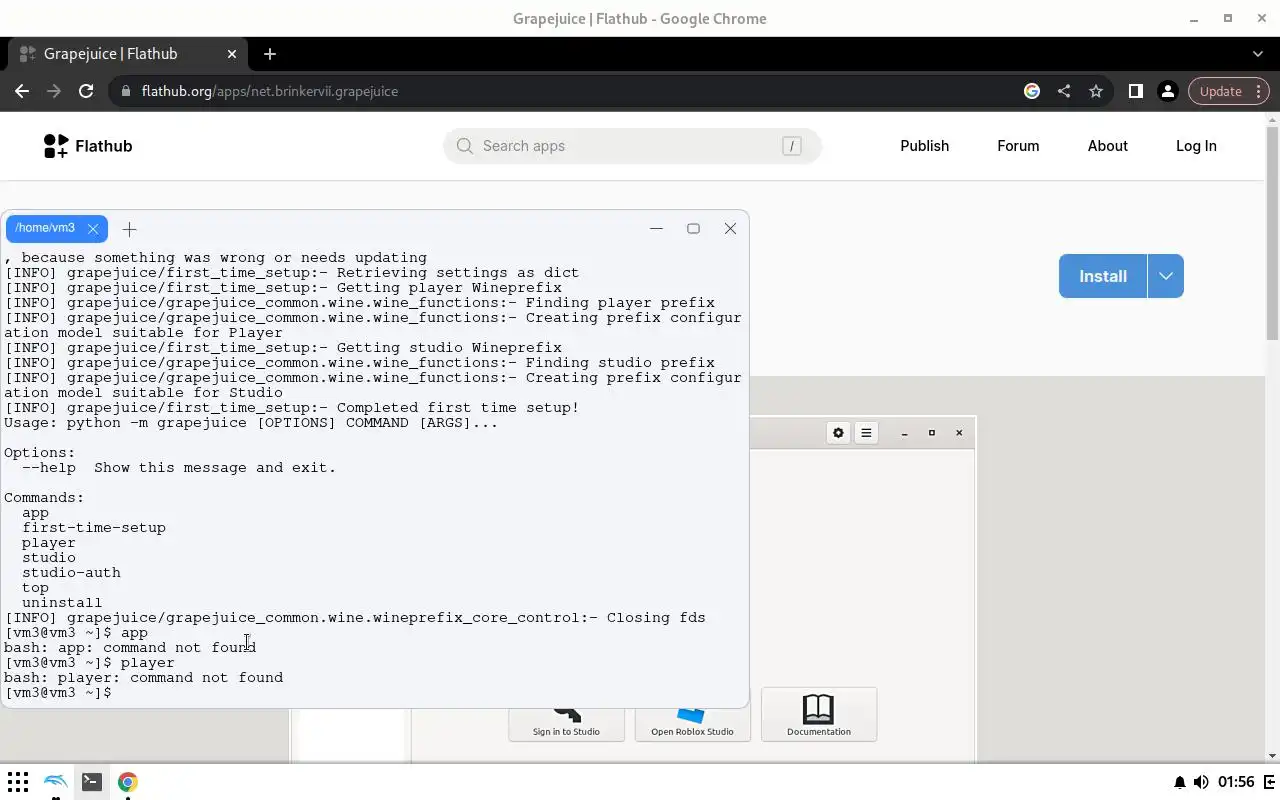Add a new terminal tab
The image size is (1280, 800).
coord(129,229)
